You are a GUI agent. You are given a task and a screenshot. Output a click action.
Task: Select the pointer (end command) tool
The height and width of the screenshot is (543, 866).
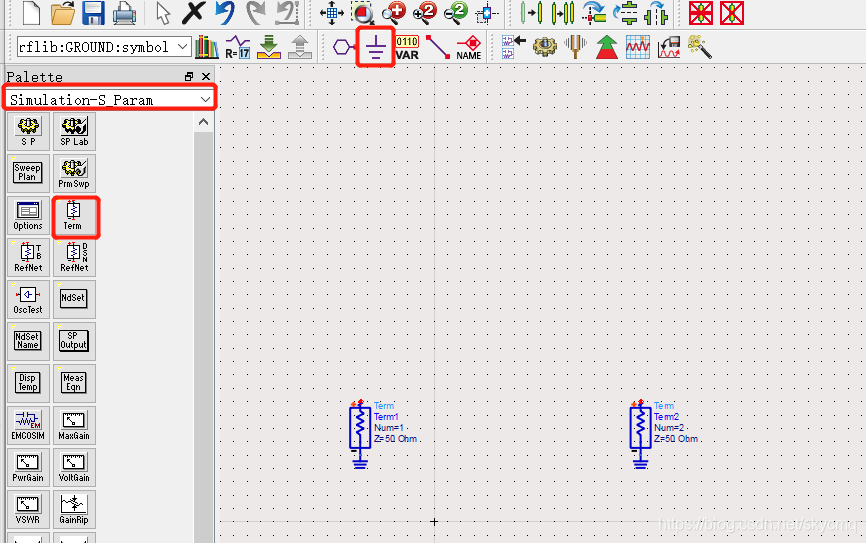163,13
